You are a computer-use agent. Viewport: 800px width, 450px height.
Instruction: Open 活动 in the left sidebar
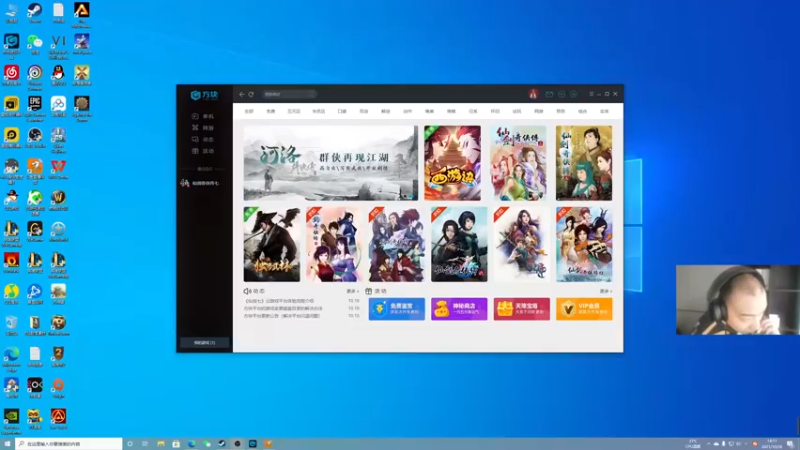pos(203,151)
